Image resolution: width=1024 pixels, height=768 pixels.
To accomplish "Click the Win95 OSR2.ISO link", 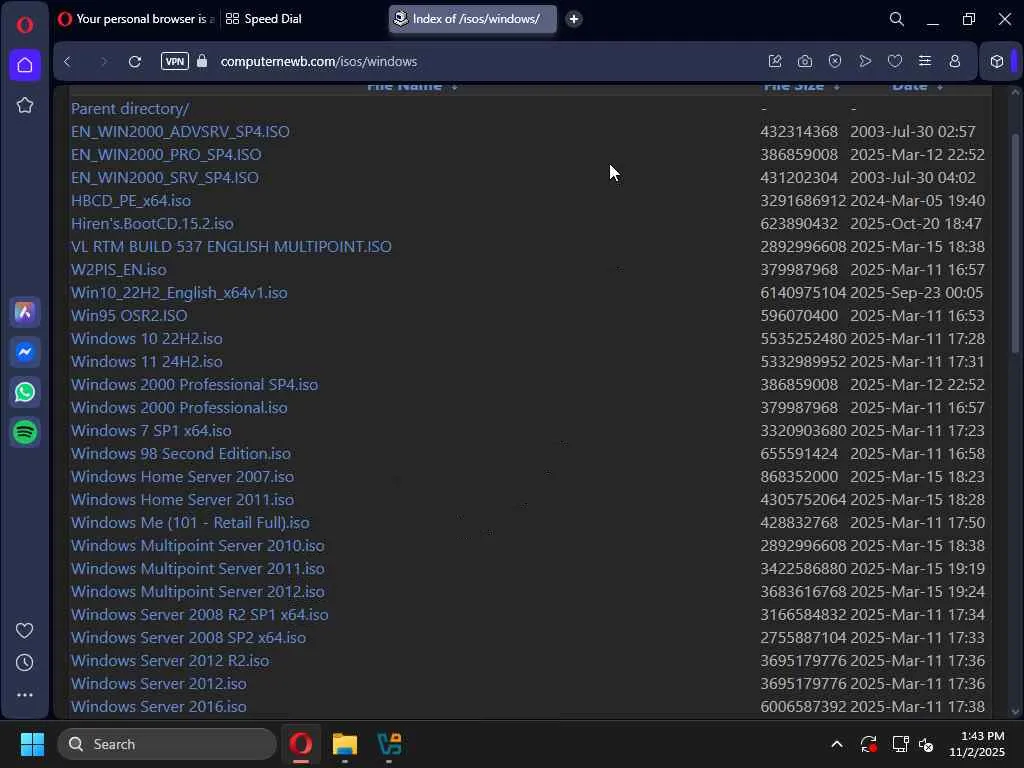I will (129, 315).
